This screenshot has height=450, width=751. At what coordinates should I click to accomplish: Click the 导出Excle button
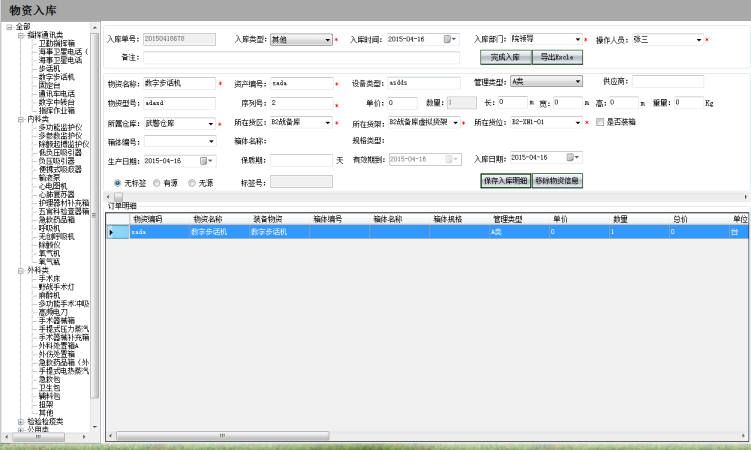pos(557,57)
